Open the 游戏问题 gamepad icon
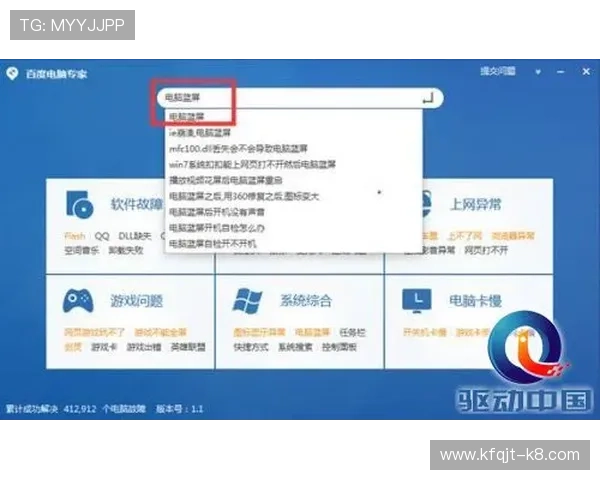This screenshot has height=480, width=600. pos(78,301)
